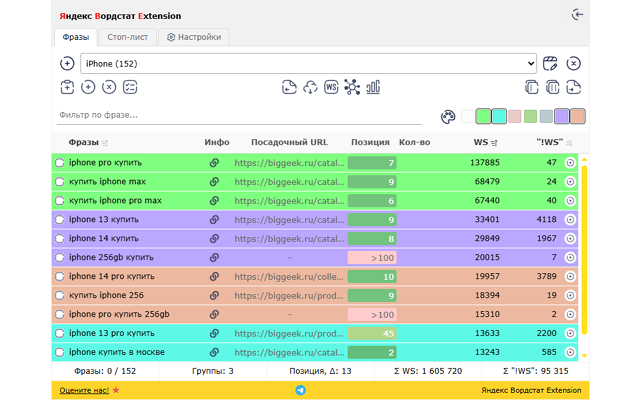Image resolution: width=640 pixels, height=400 pixels.
Task: Select the bright green color swatch
Action: [484, 116]
